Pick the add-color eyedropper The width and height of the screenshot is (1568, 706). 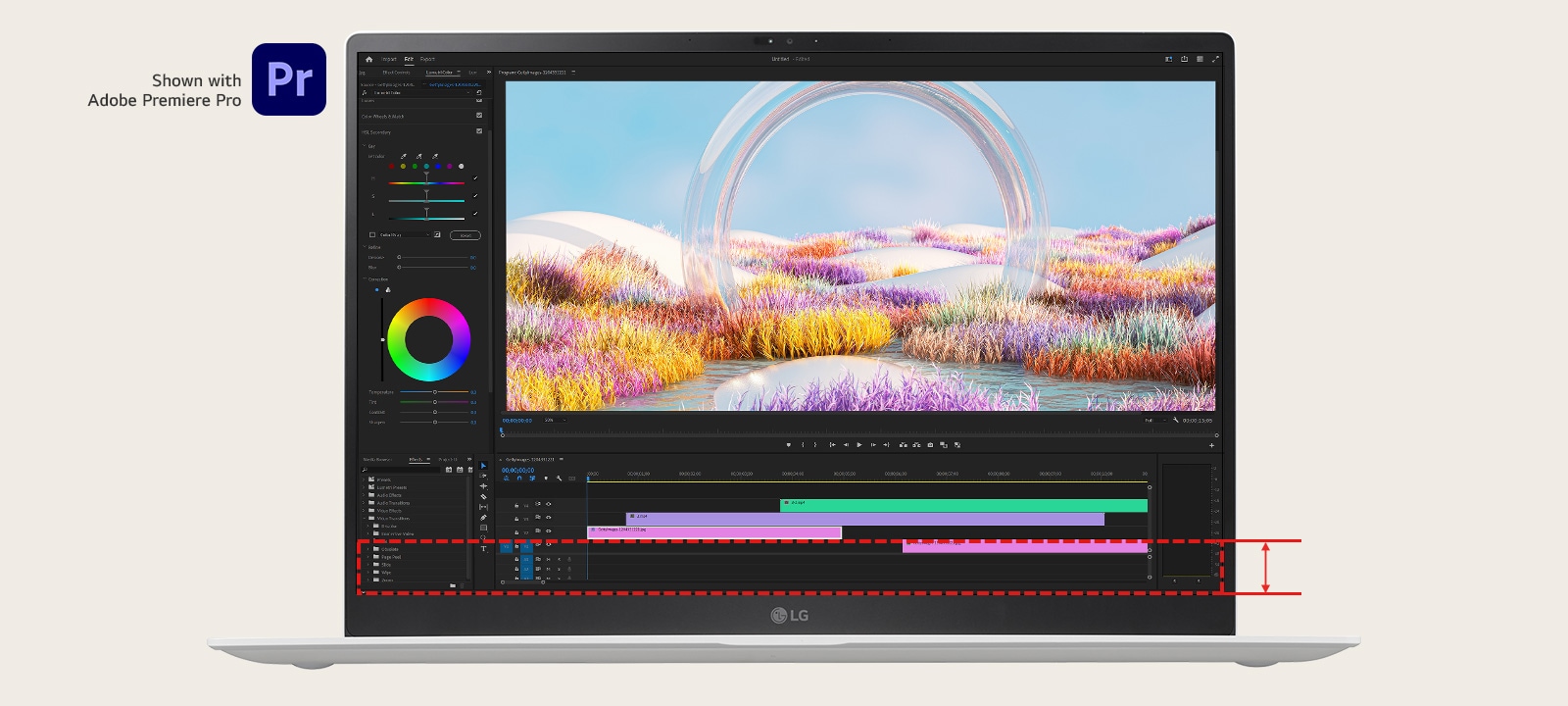point(418,156)
